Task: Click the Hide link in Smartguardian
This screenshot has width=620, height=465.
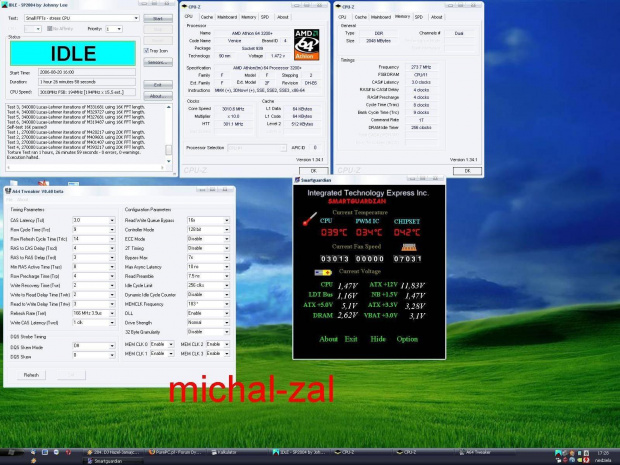Action: click(378, 339)
